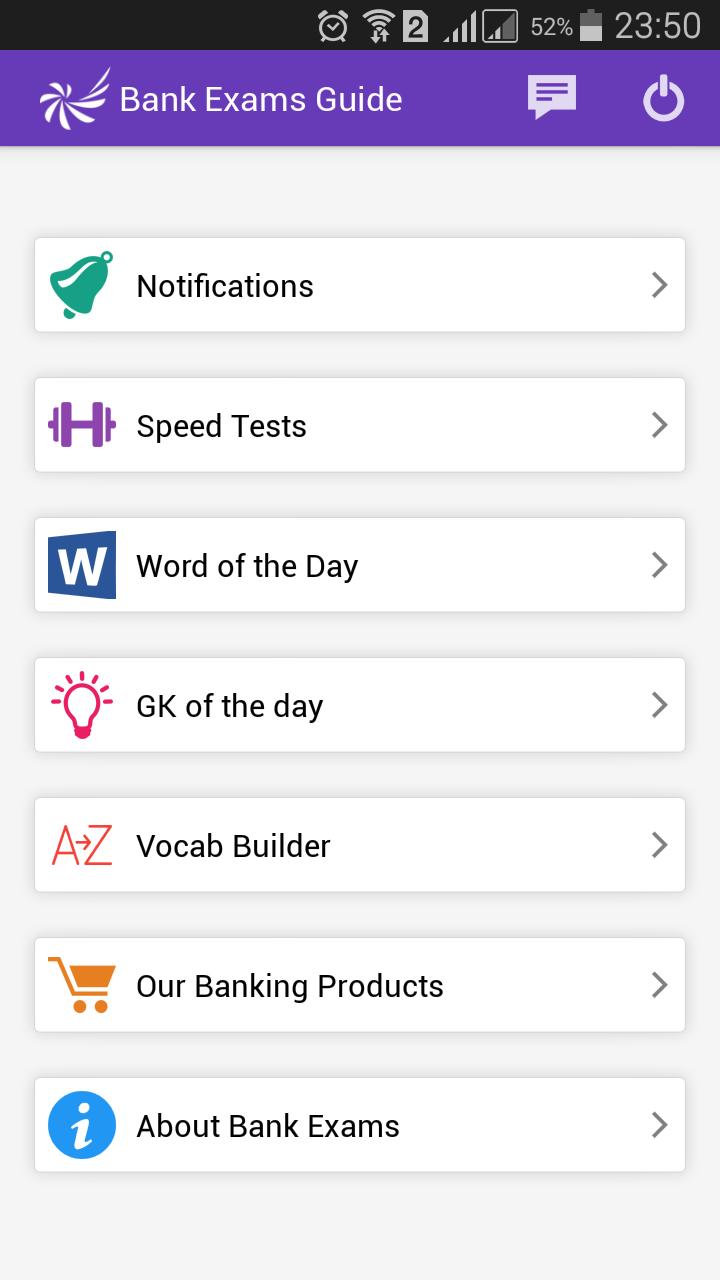
Task: Tap the Bank Exams Guide logo
Action: point(74,98)
